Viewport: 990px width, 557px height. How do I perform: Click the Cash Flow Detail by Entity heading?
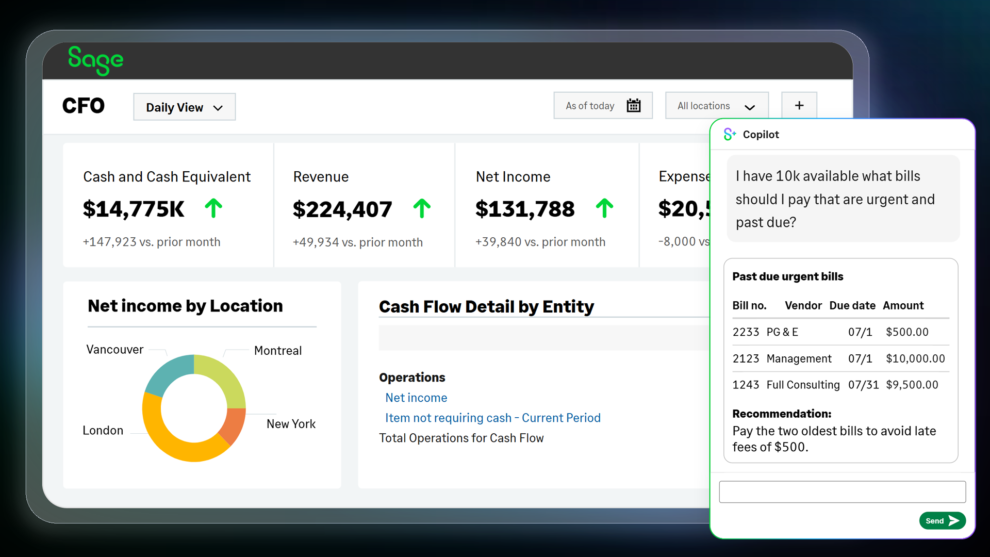tap(486, 306)
